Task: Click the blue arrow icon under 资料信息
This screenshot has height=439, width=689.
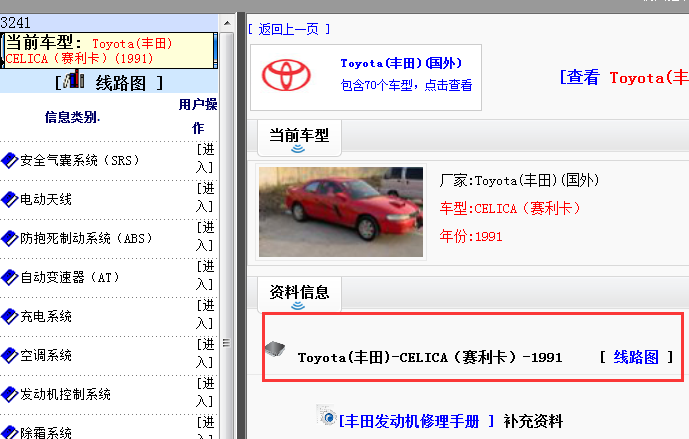Action: click(x=298, y=305)
